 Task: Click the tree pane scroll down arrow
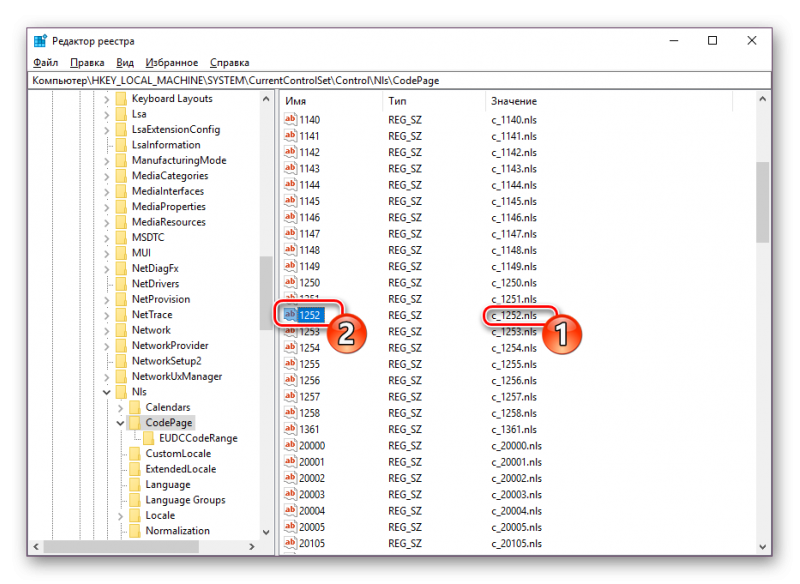[266, 532]
